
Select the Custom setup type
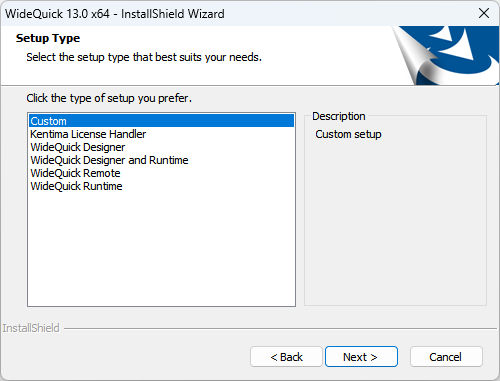click(x=161, y=121)
